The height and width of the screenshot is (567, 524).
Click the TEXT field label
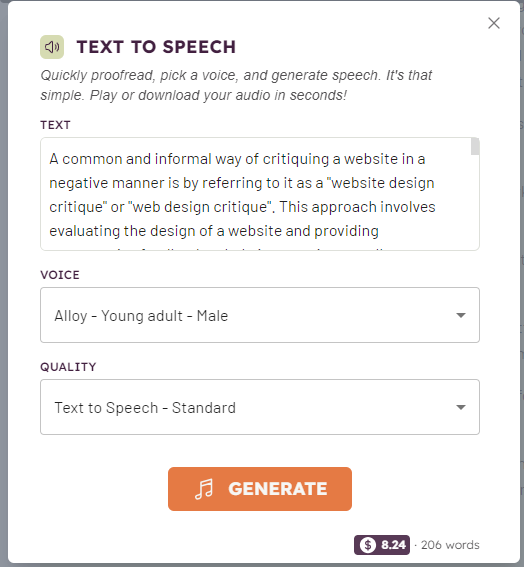point(55,125)
